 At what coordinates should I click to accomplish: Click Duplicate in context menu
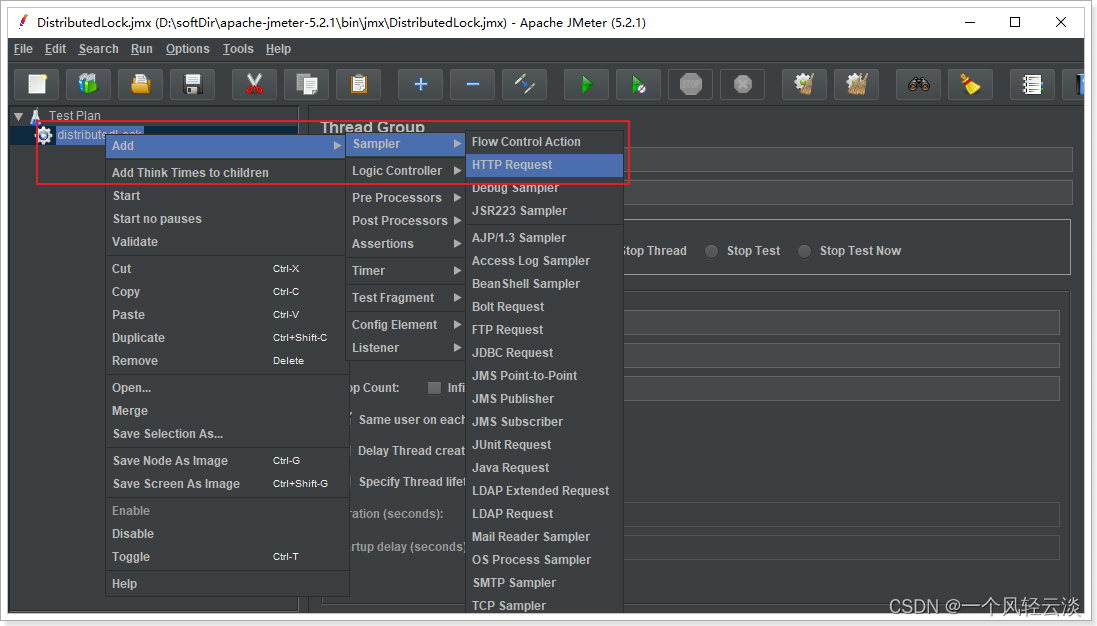click(225, 338)
